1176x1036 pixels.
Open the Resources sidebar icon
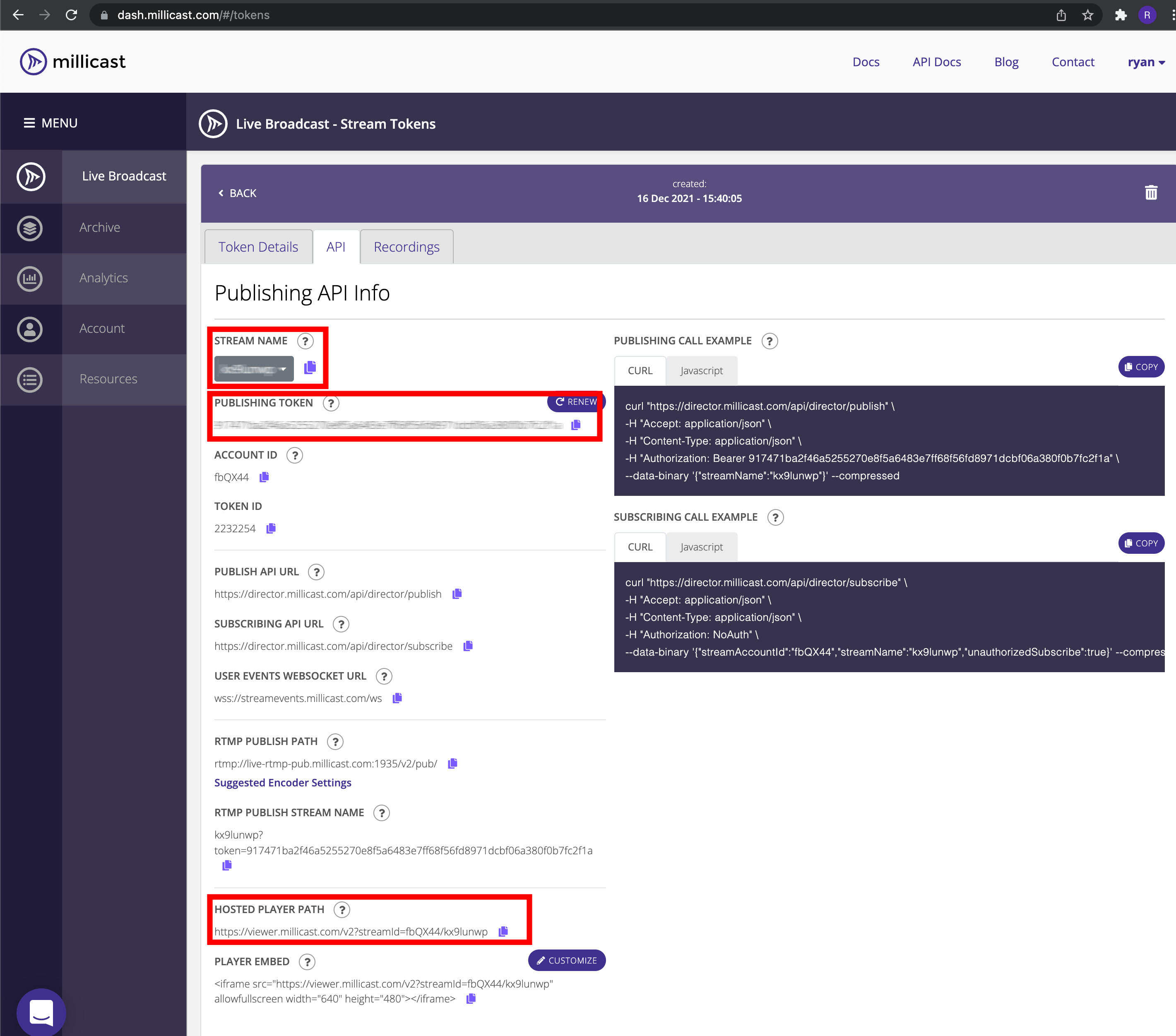30,380
